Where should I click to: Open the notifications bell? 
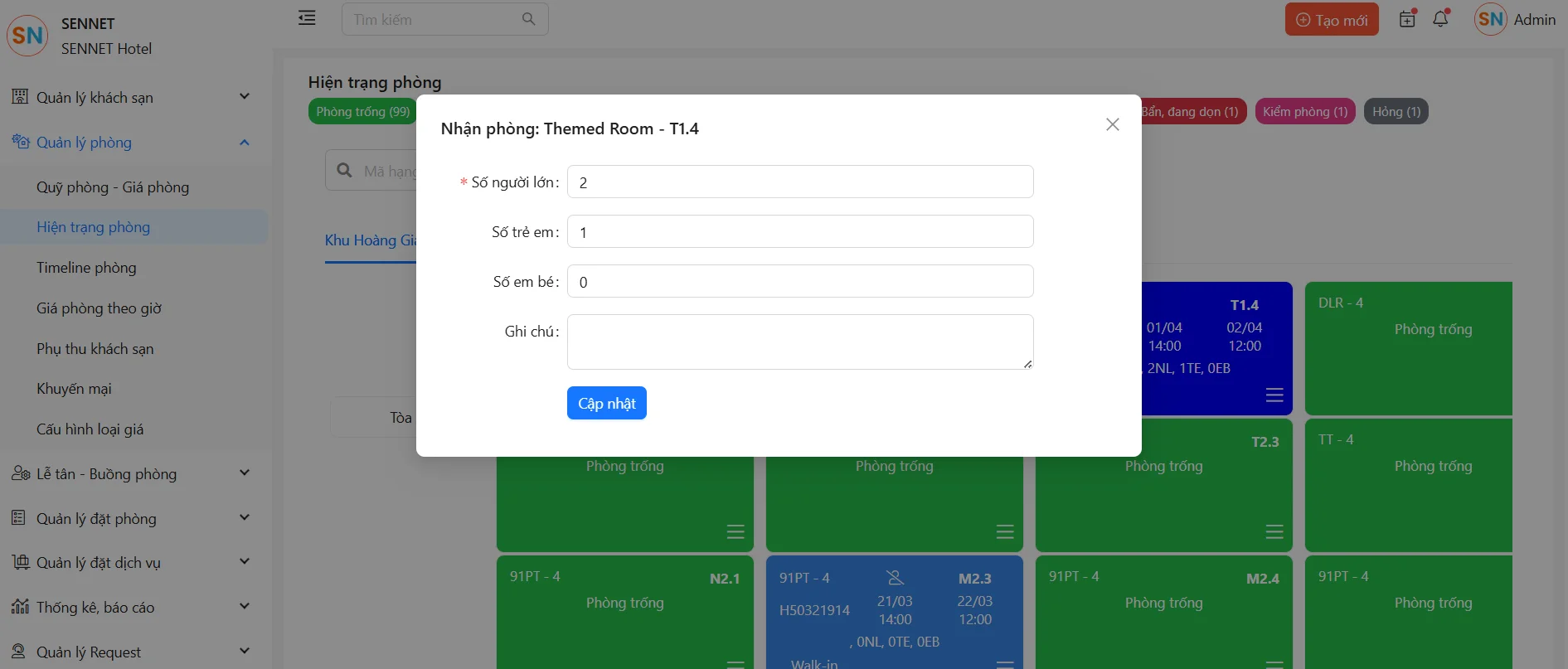click(1440, 19)
